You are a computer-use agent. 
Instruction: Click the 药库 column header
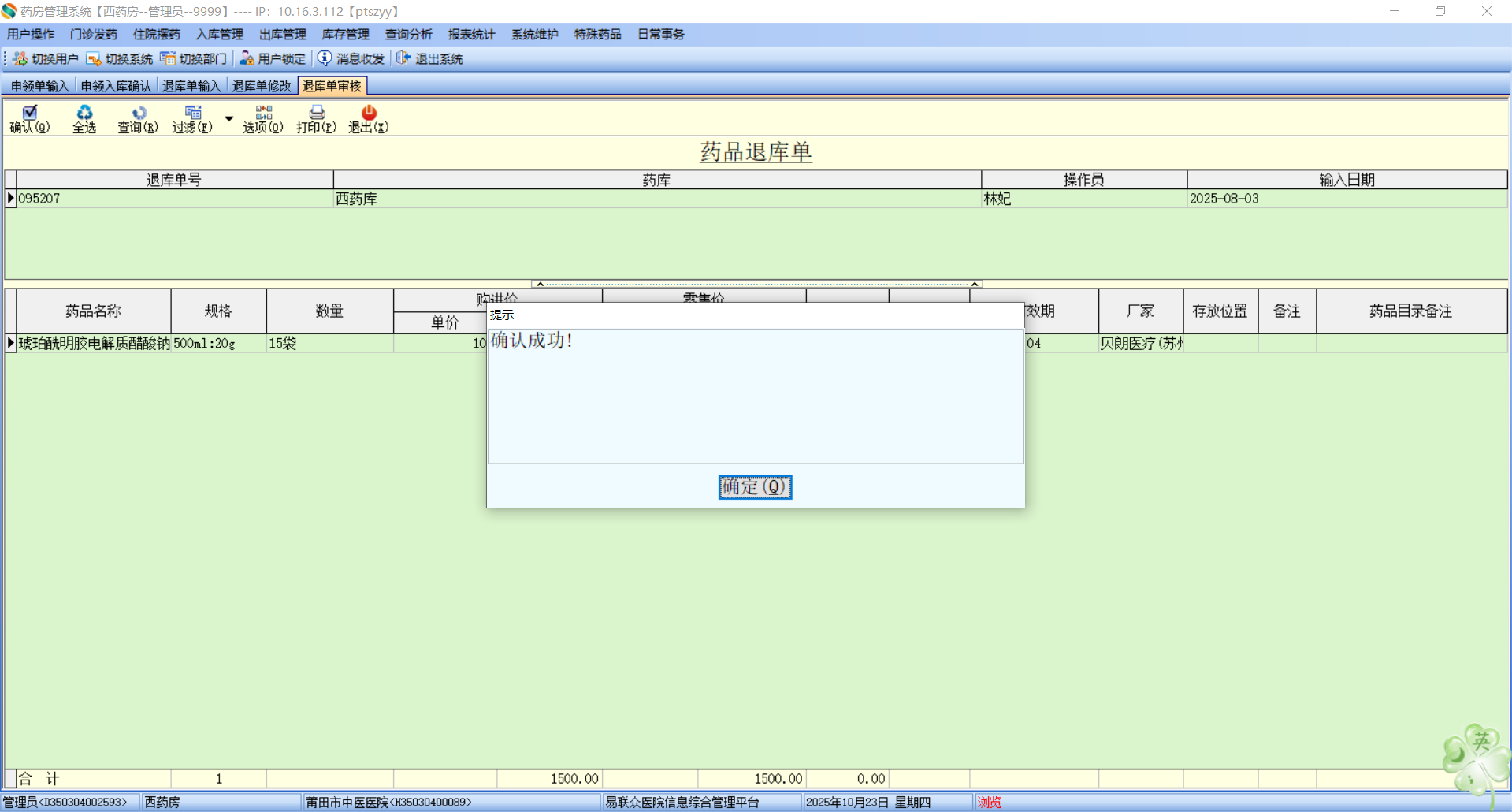point(657,180)
